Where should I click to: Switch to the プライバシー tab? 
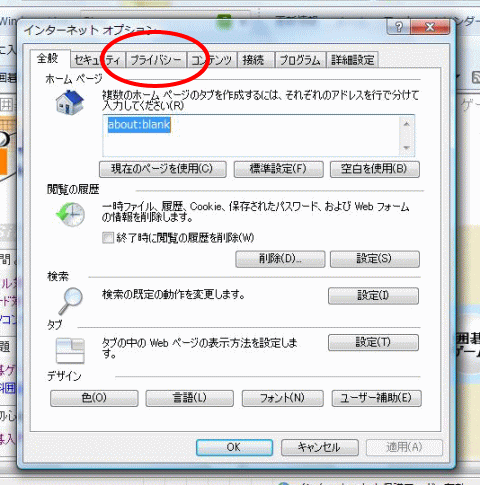click(156, 60)
